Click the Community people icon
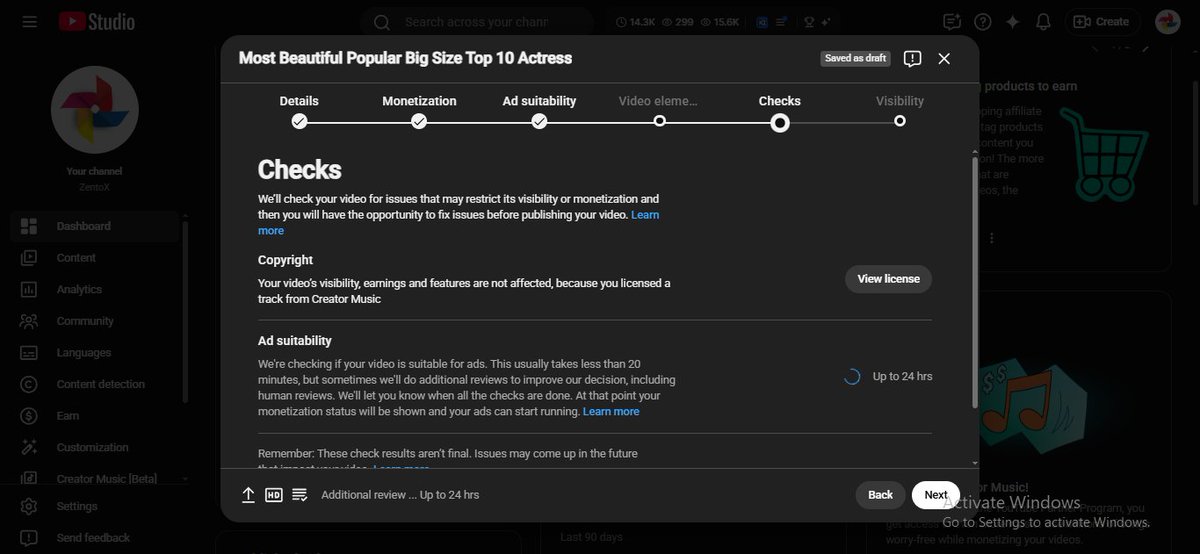Screen dimensions: 1200x554 click(x=29, y=321)
